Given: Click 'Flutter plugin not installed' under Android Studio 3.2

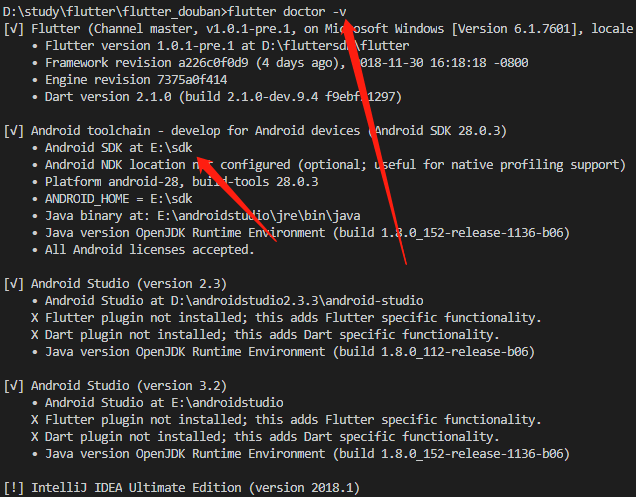Looking at the screenshot, I should [x=286, y=420].
